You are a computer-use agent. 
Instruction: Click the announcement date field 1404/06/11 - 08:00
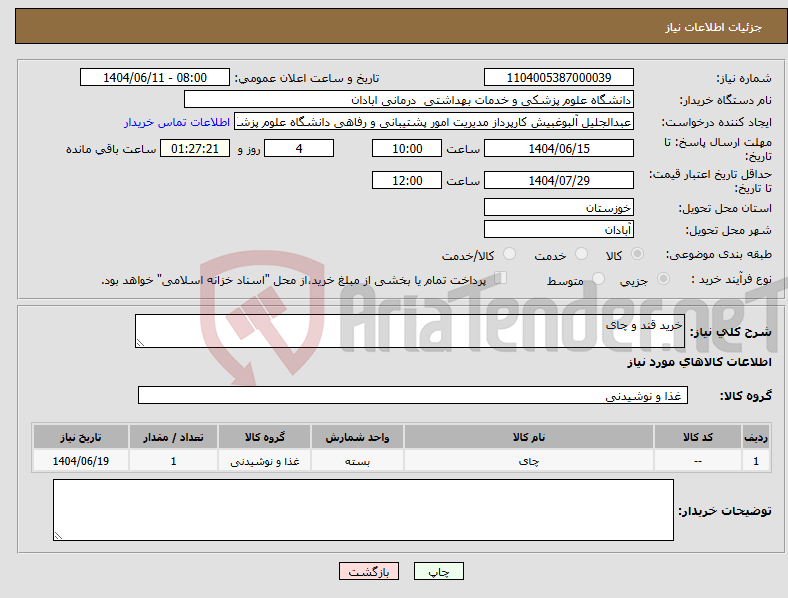155,77
